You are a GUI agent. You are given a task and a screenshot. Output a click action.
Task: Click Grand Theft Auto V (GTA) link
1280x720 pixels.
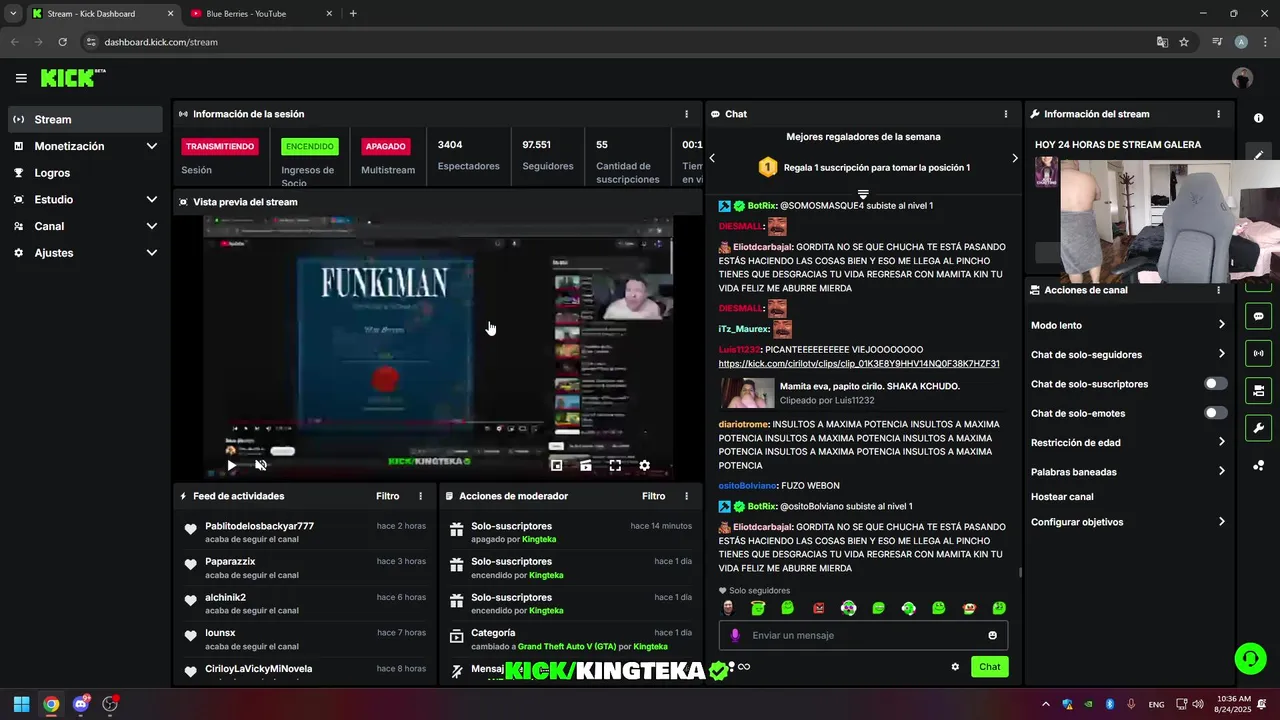click(x=567, y=647)
